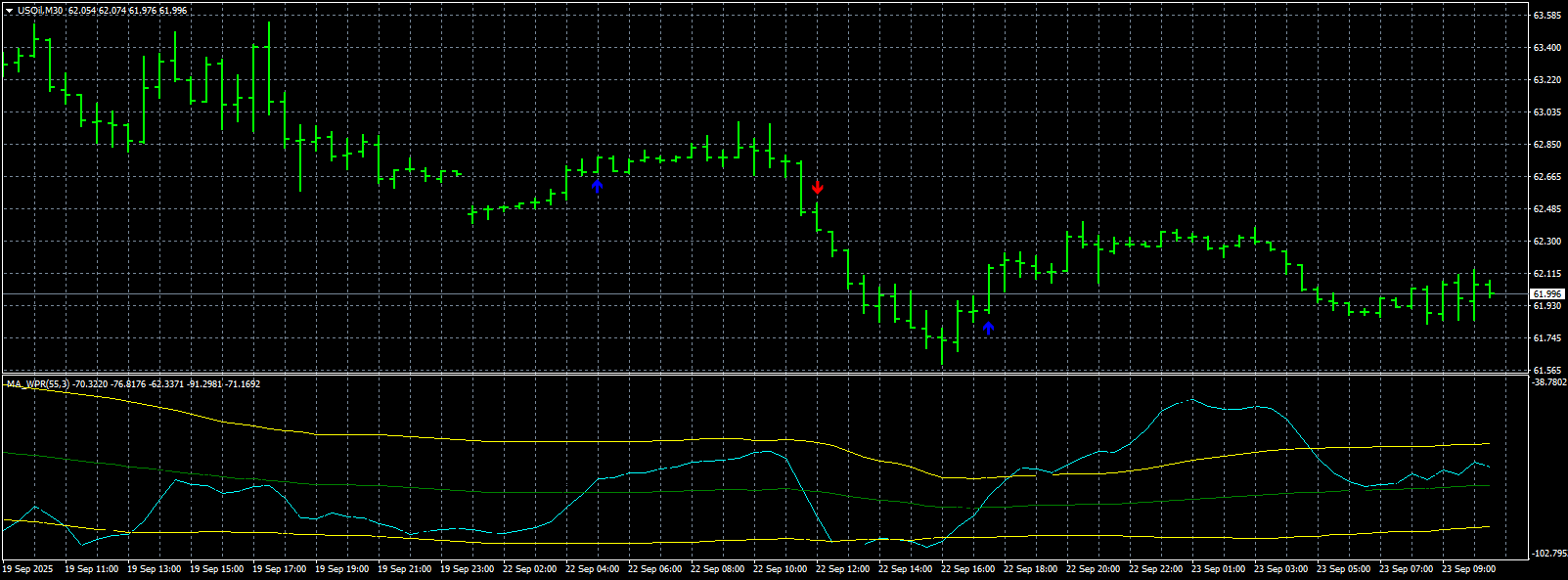The height and width of the screenshot is (580, 1568).
Task: Click the 22 Sep 04:00 time label
Action: pos(592,568)
